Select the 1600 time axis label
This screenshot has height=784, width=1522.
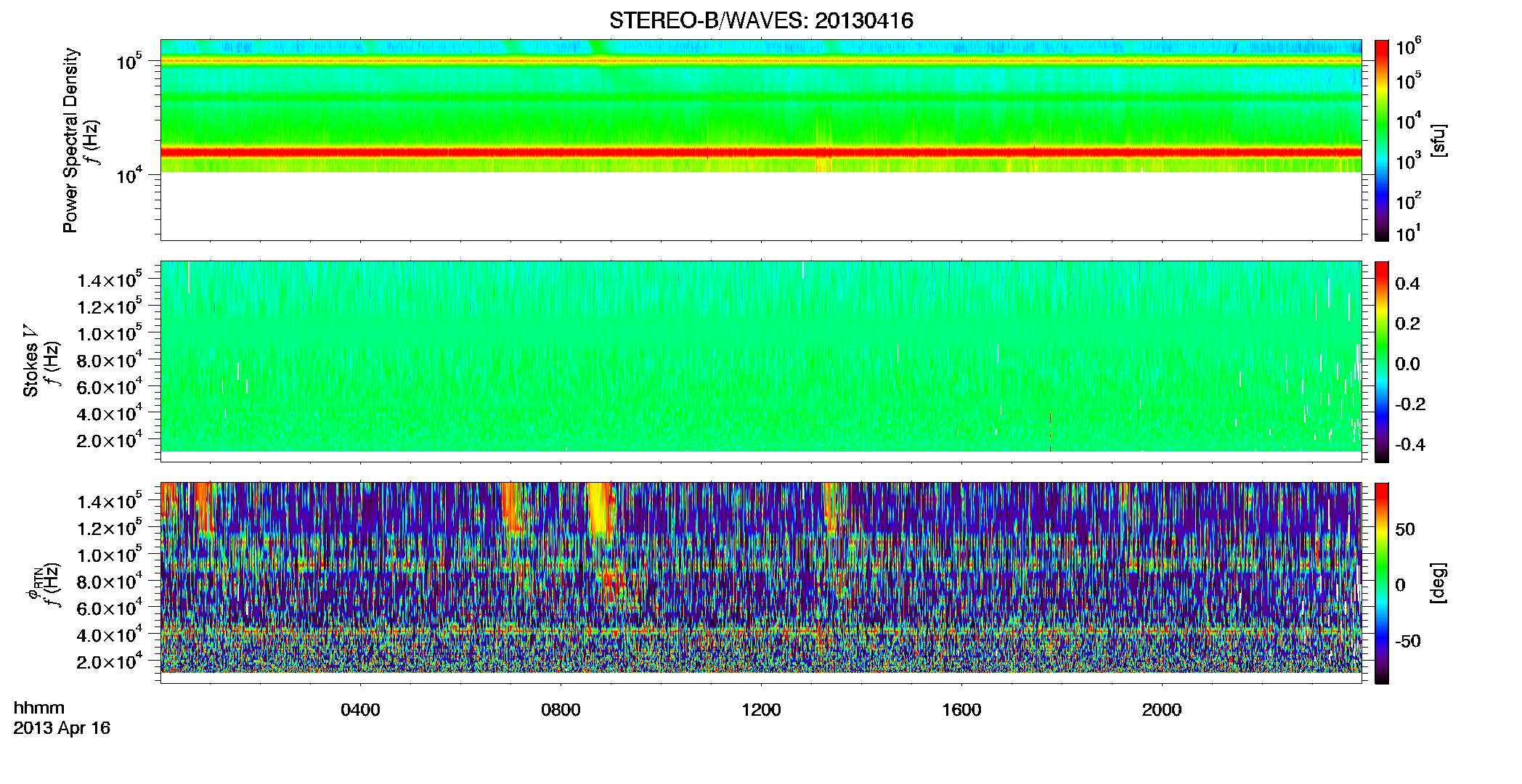961,709
